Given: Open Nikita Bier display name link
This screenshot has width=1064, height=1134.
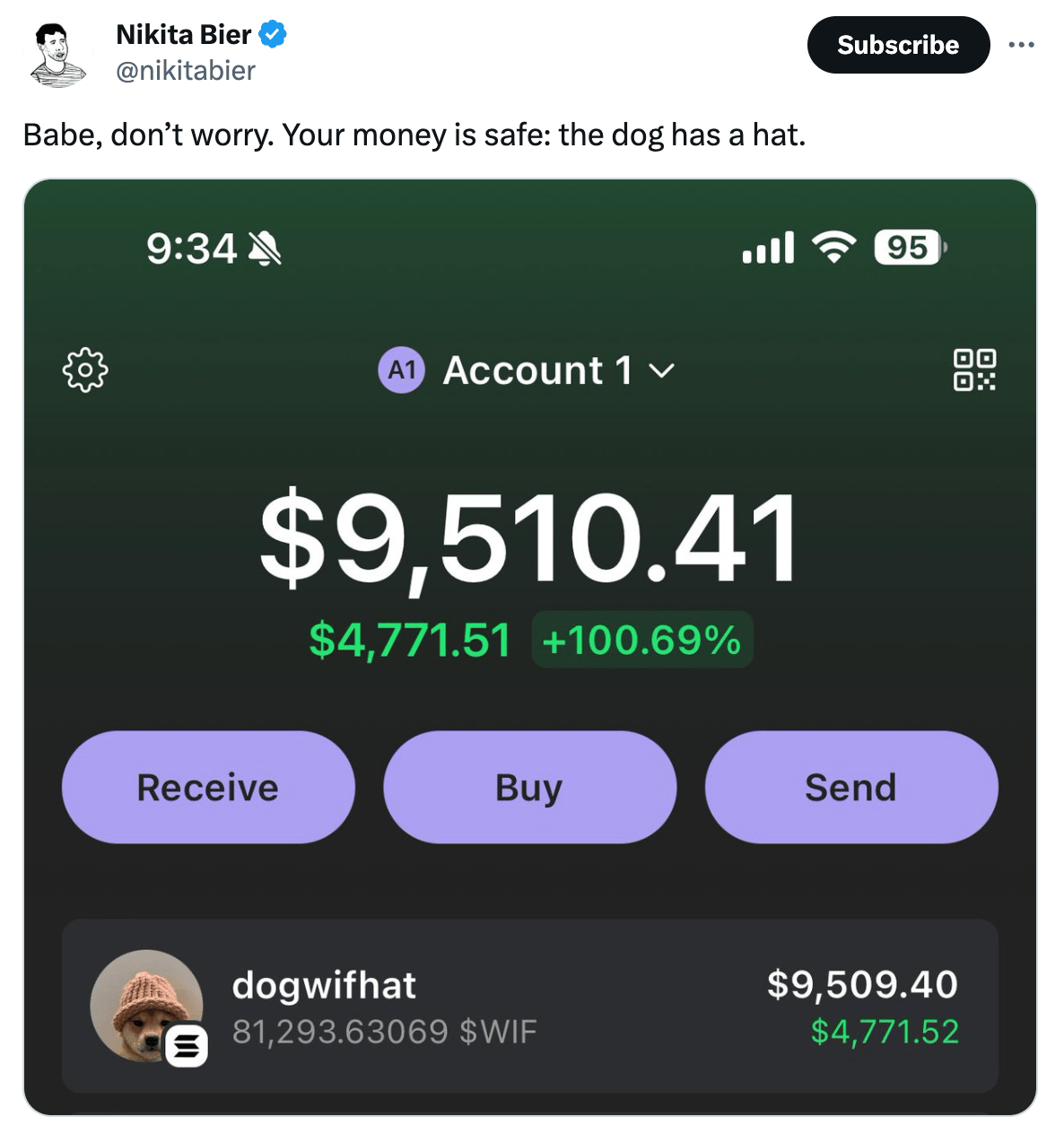Looking at the screenshot, I should point(184,34).
